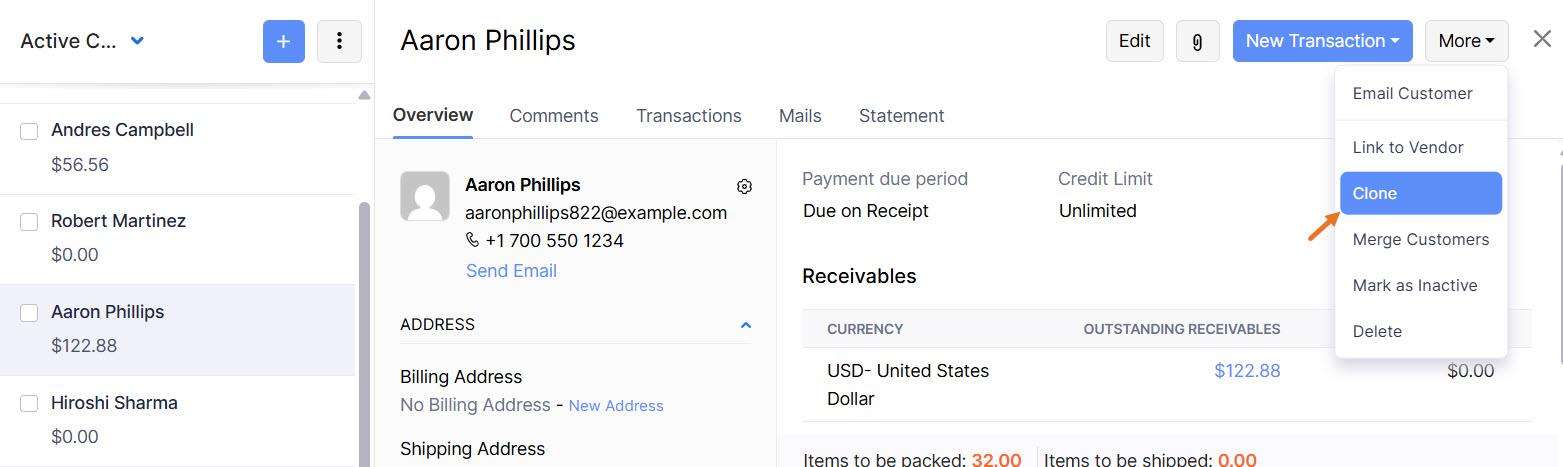Open the three-dot options menu
This screenshot has width=1563, height=467.
pyautogui.click(x=339, y=41)
